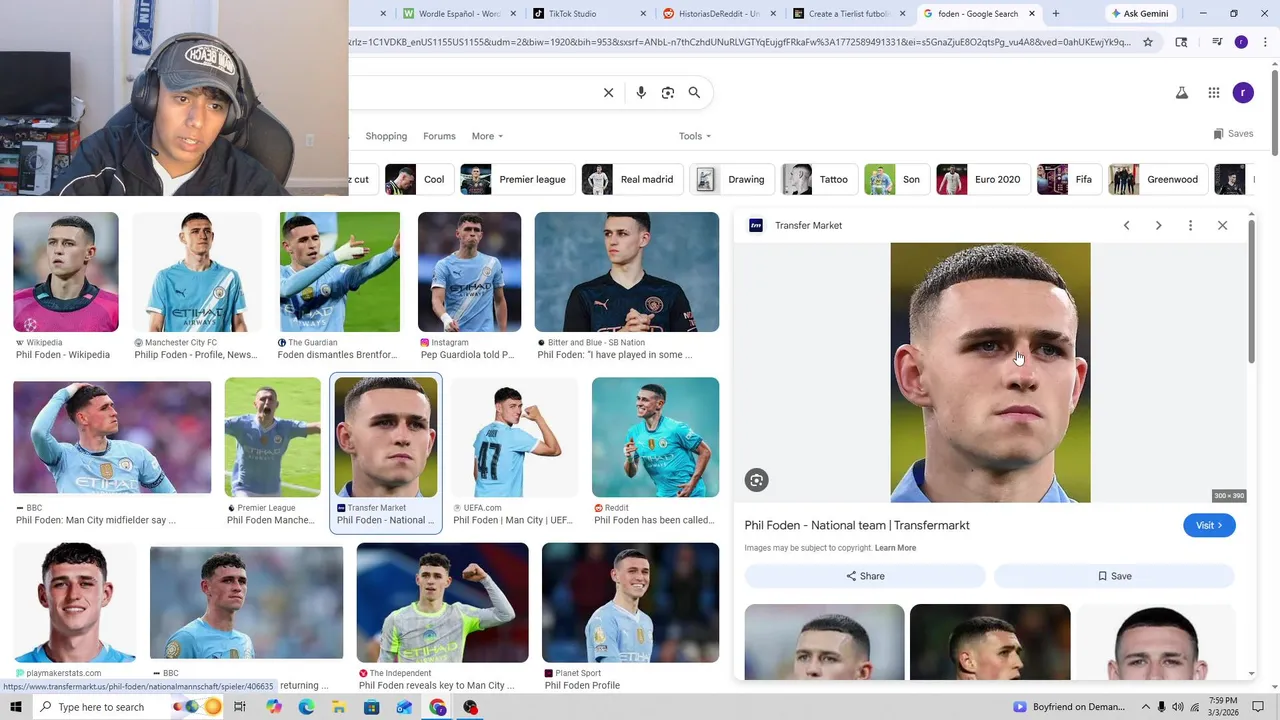The image size is (1280, 720).
Task: Show previous image in preview panel
Action: (1126, 226)
